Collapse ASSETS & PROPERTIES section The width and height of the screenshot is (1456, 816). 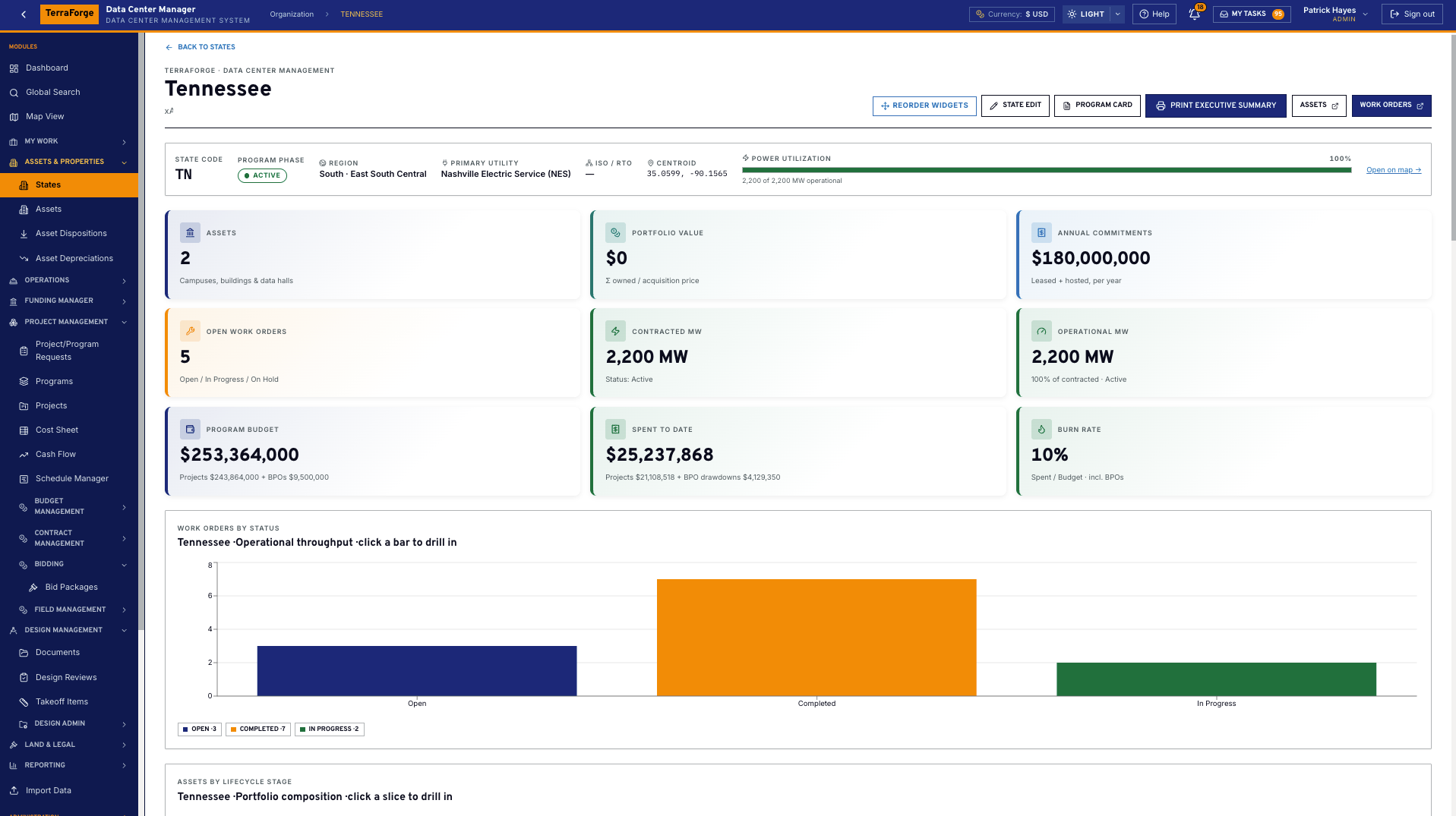coord(69,162)
